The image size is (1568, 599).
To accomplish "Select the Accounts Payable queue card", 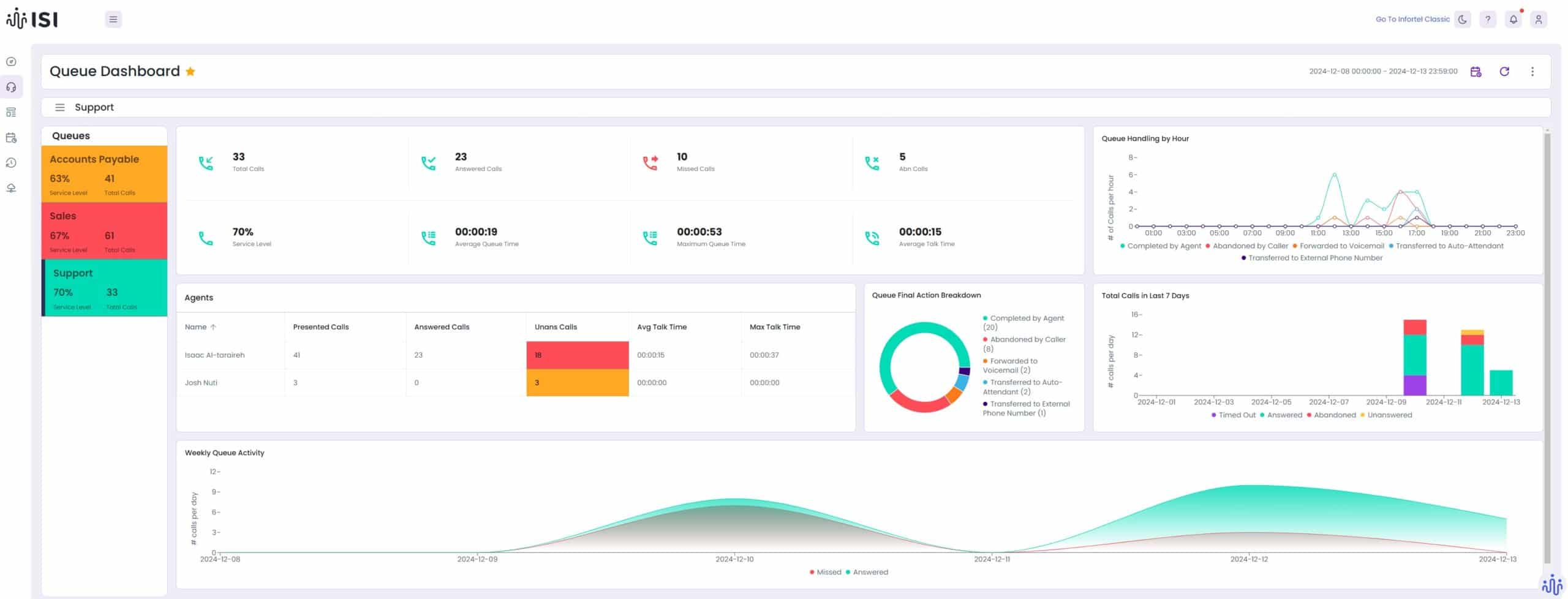I will click(104, 175).
